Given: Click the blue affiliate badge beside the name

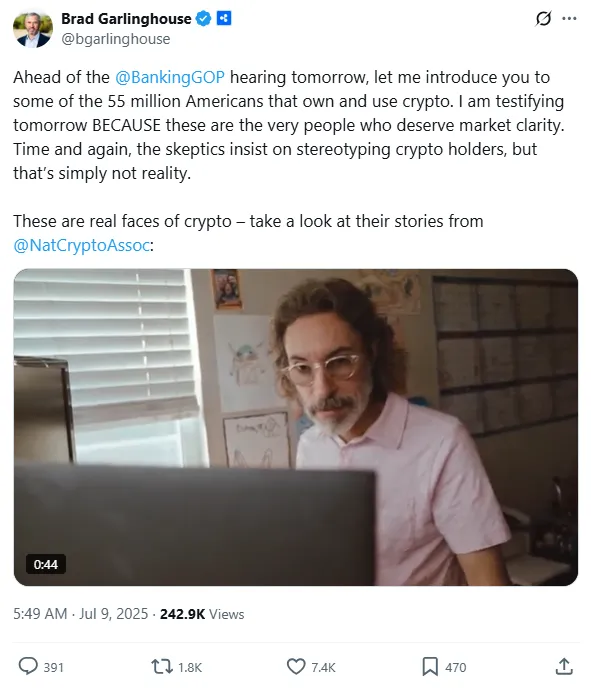Looking at the screenshot, I should pyautogui.click(x=224, y=19).
